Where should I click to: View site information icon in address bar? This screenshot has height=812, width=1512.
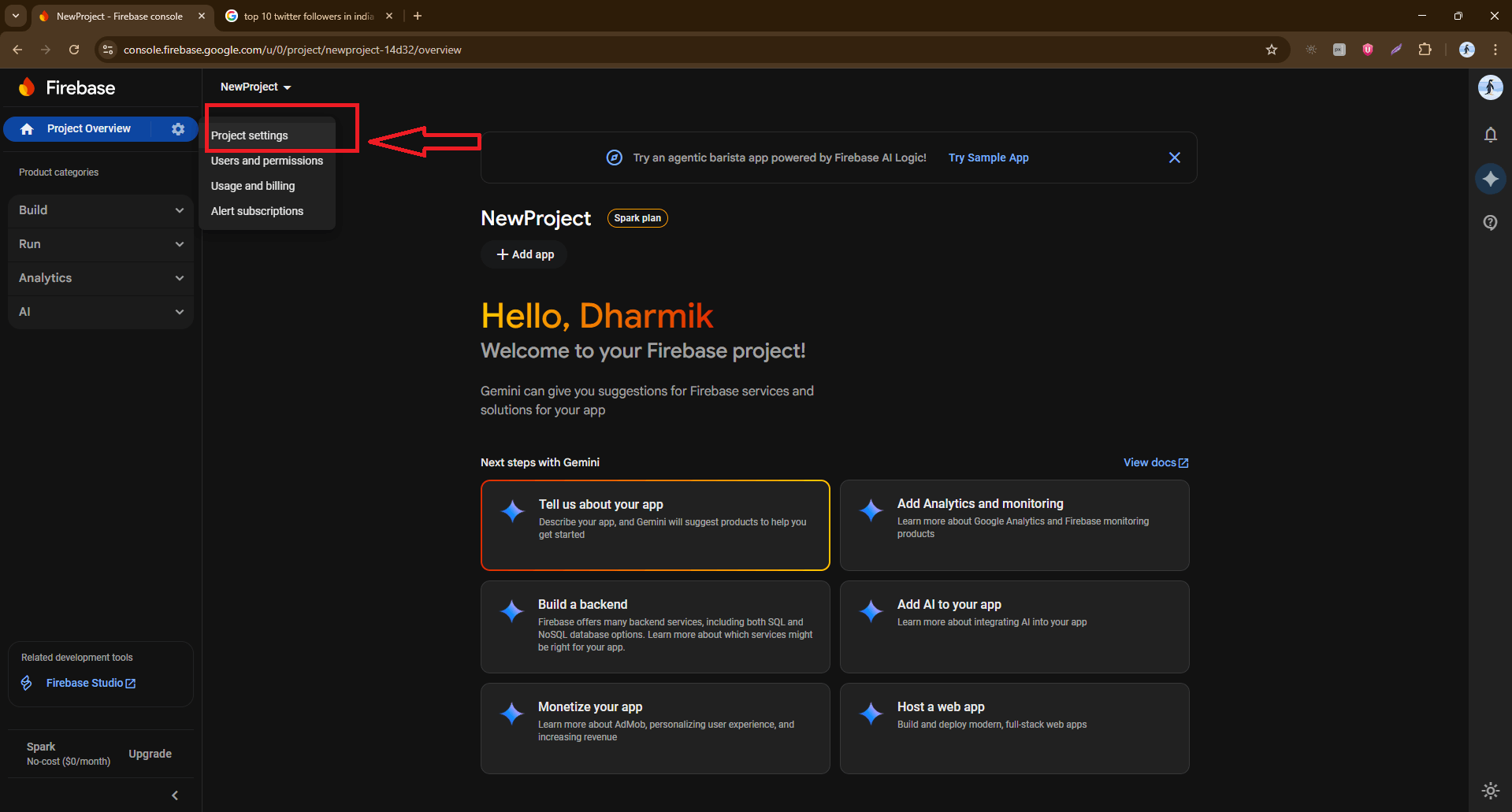108,50
